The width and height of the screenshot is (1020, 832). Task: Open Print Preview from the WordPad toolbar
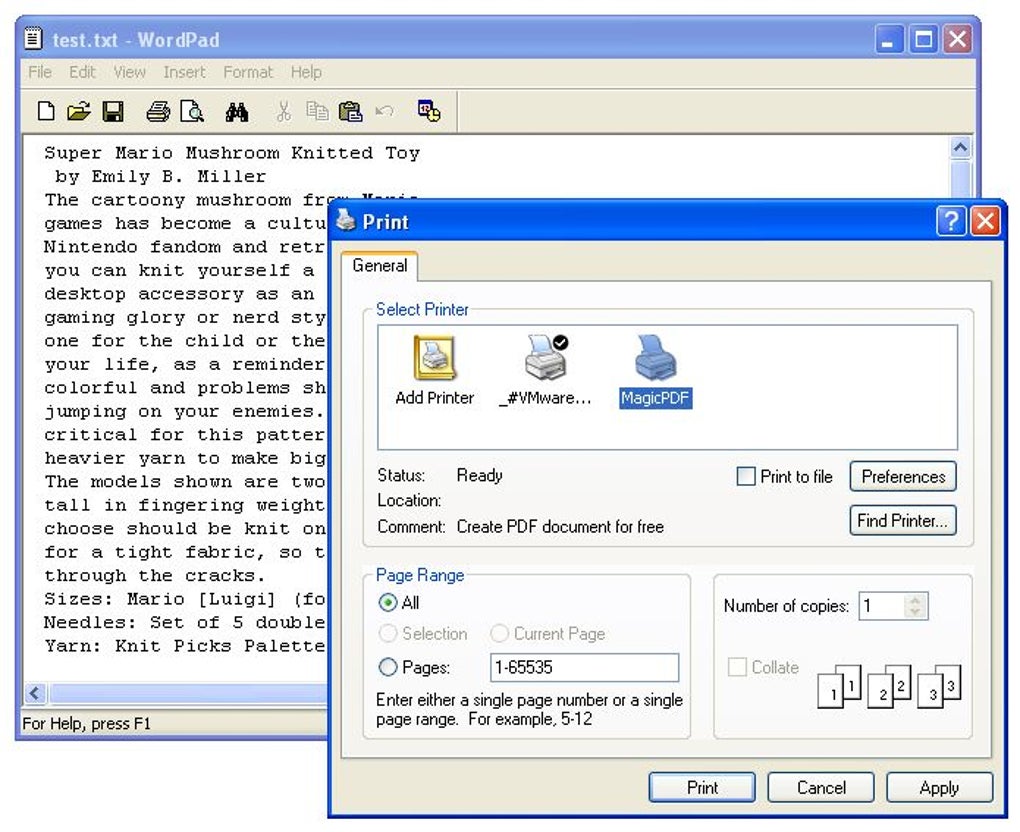tap(192, 111)
